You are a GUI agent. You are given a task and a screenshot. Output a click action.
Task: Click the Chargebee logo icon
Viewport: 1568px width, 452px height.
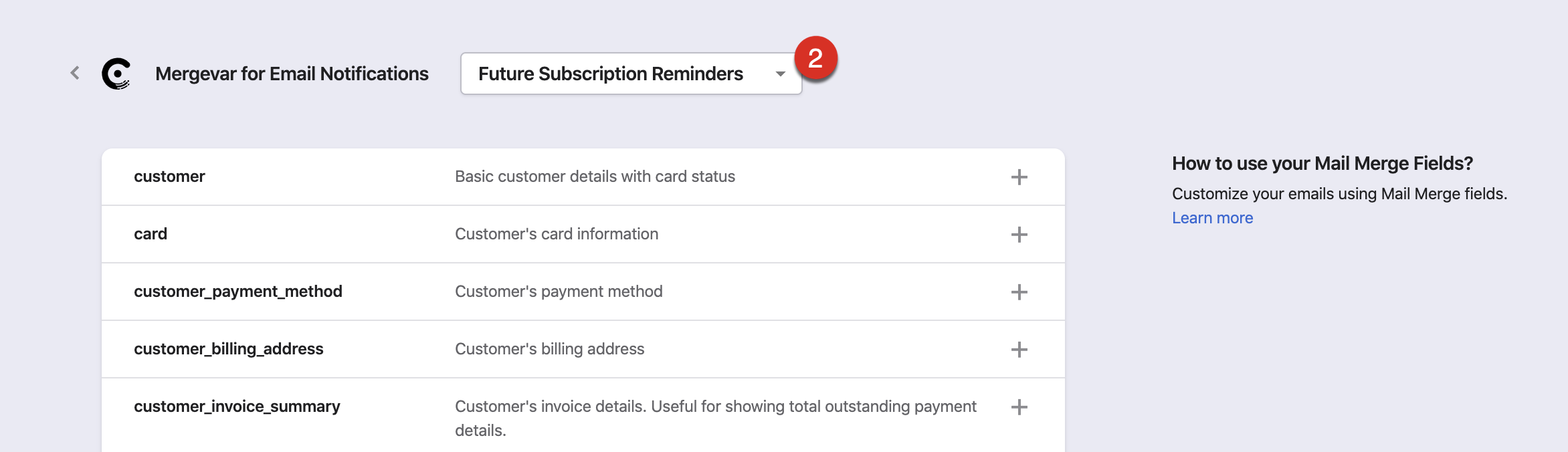coord(116,74)
